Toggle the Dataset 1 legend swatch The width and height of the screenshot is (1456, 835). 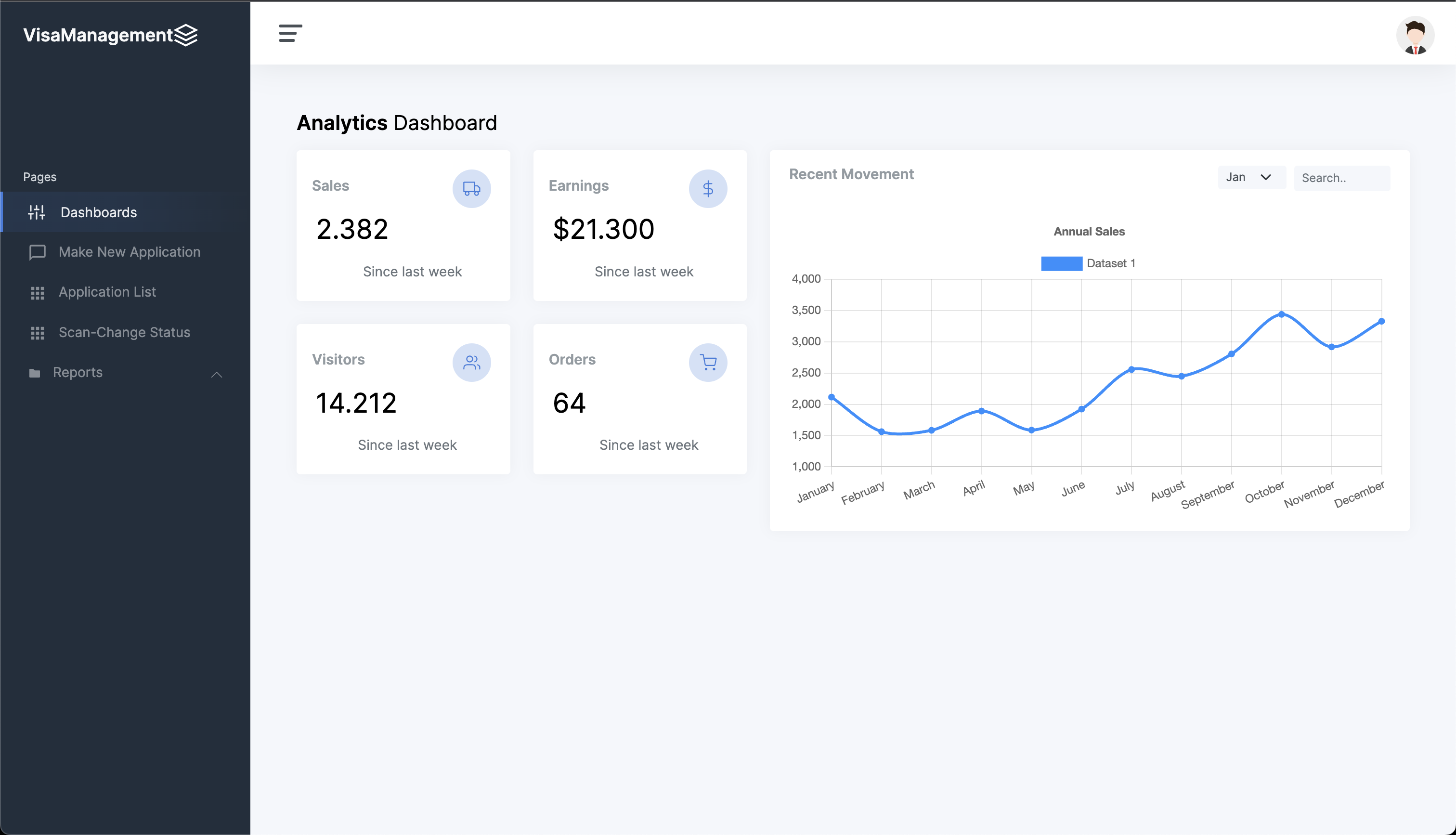[1062, 263]
